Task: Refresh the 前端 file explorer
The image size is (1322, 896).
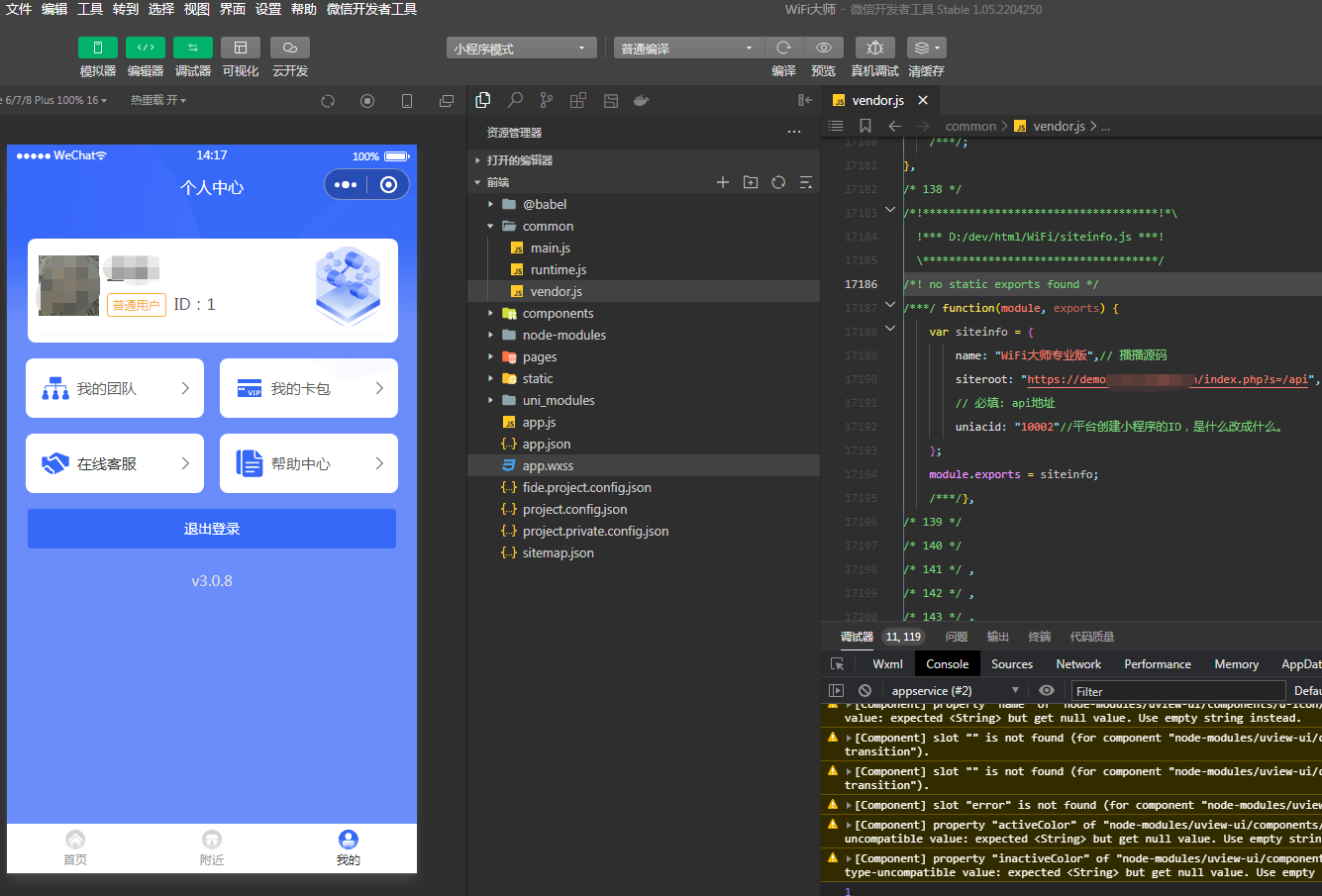Action: (778, 182)
